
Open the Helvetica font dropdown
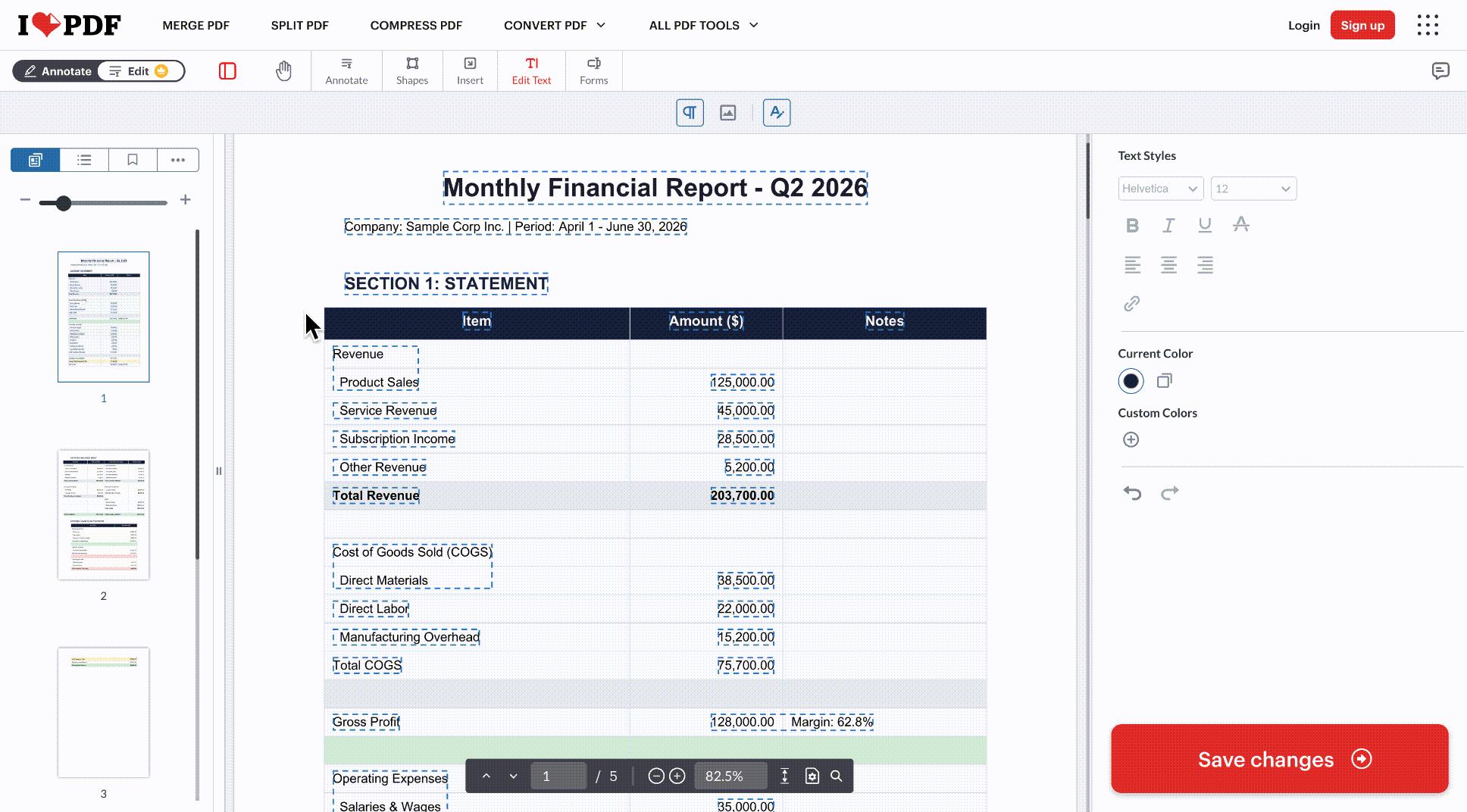pos(1160,189)
